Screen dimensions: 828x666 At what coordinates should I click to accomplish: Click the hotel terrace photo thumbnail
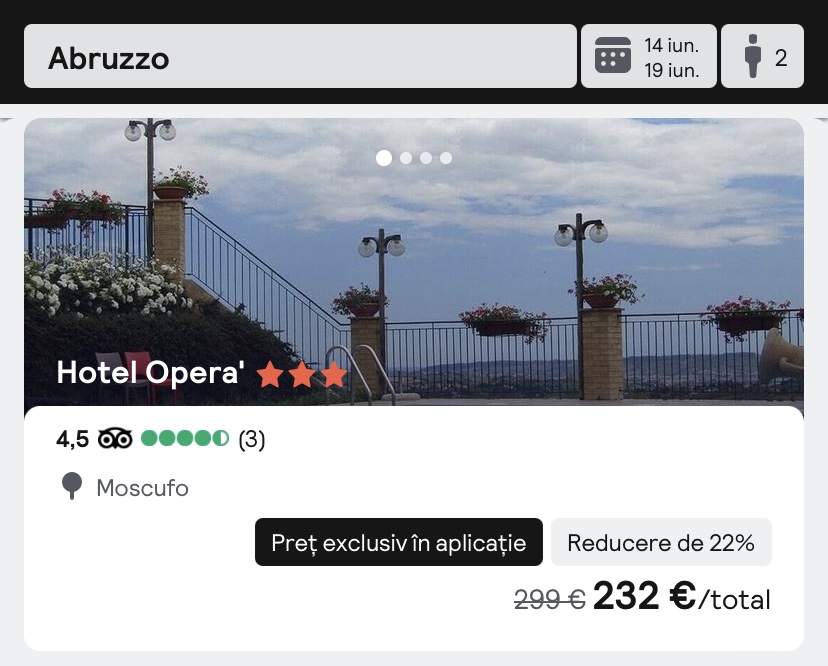pos(414,262)
